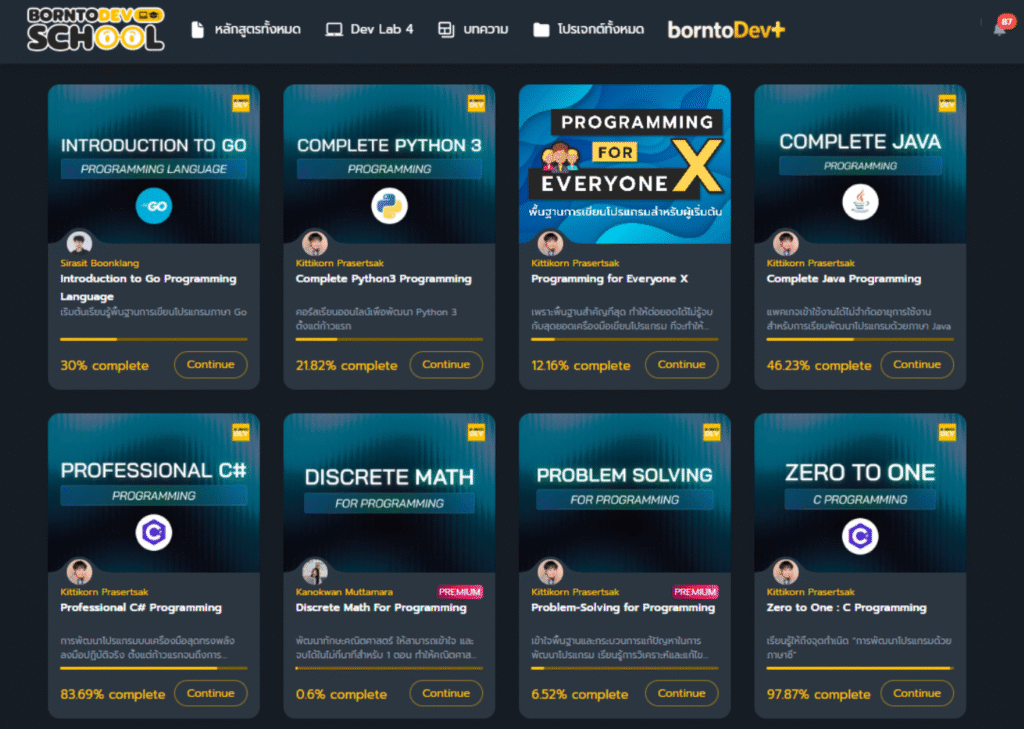
Task: Click progress bar of Complete Java Programming
Action: coord(860,340)
